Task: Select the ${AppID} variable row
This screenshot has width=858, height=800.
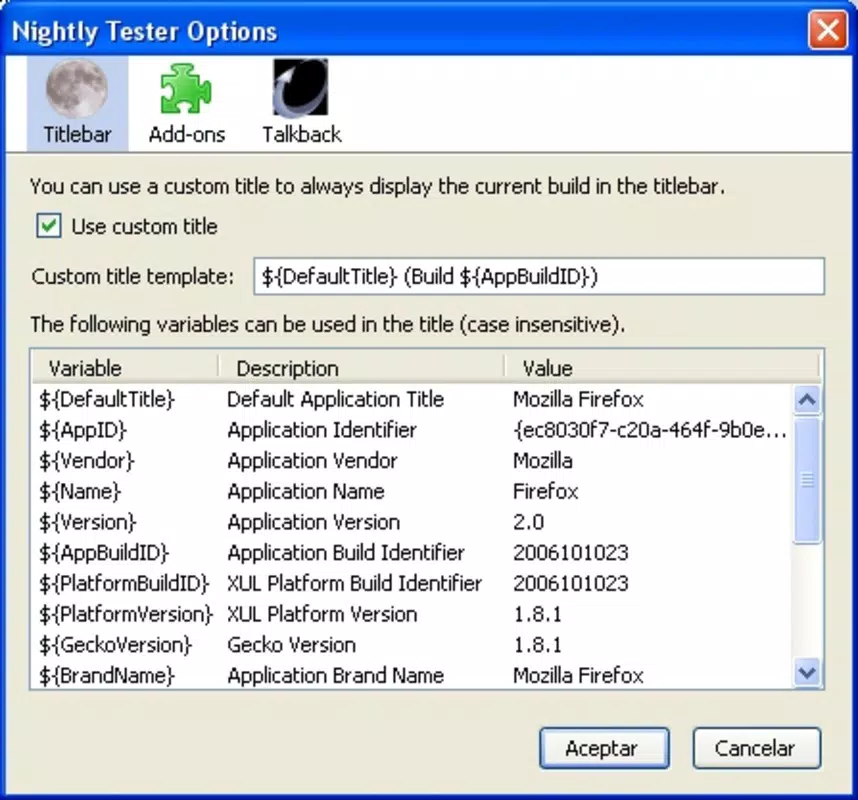Action: coord(411,430)
